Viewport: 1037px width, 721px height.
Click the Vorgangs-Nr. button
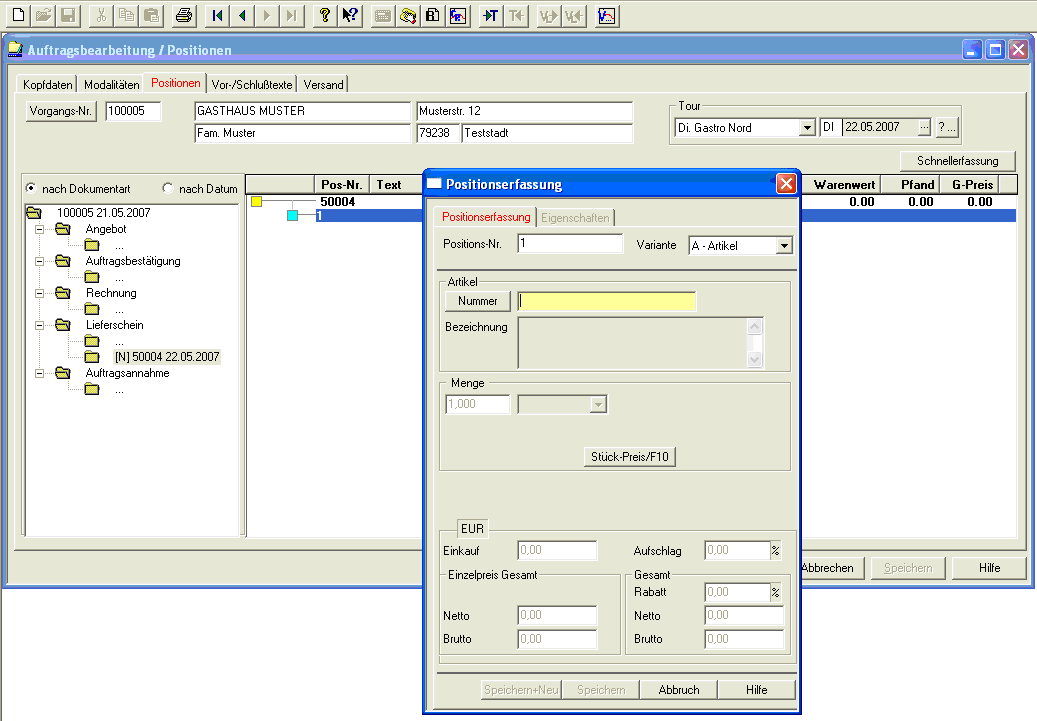coord(61,110)
